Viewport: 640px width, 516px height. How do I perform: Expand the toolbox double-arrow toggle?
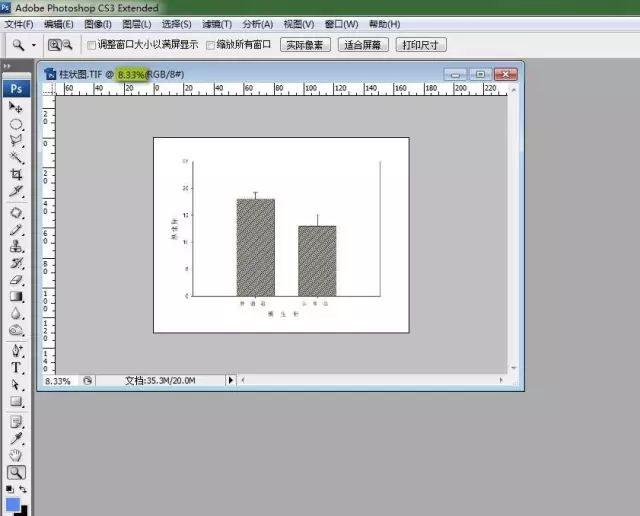[7, 66]
